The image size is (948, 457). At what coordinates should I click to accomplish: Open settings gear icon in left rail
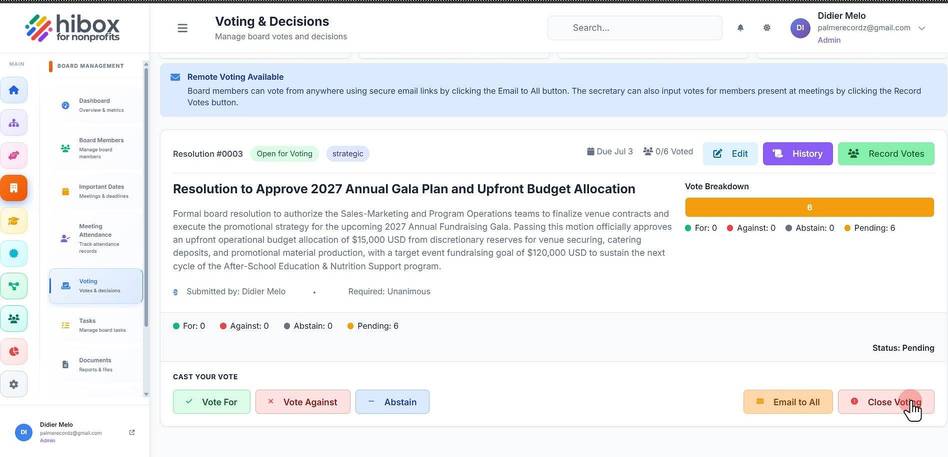[x=14, y=384]
